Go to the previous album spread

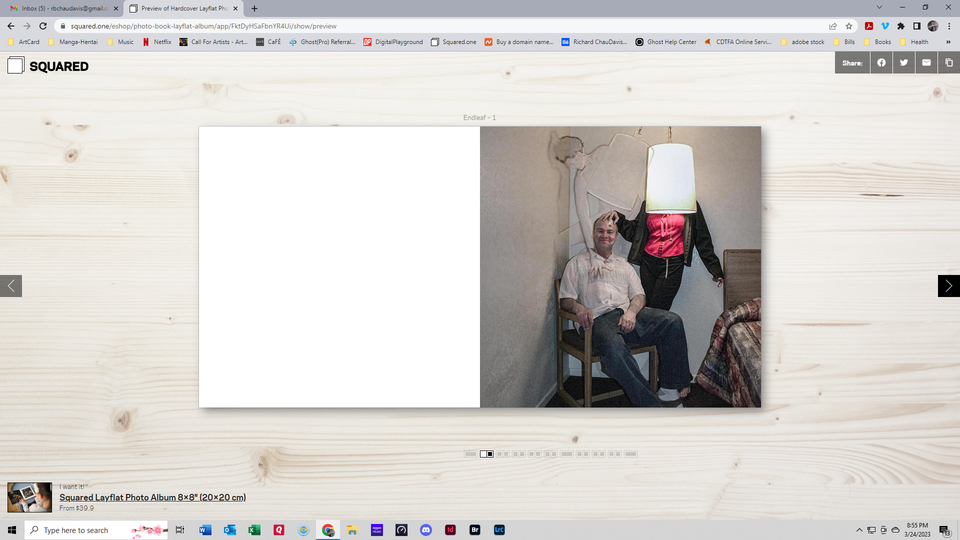tap(11, 286)
